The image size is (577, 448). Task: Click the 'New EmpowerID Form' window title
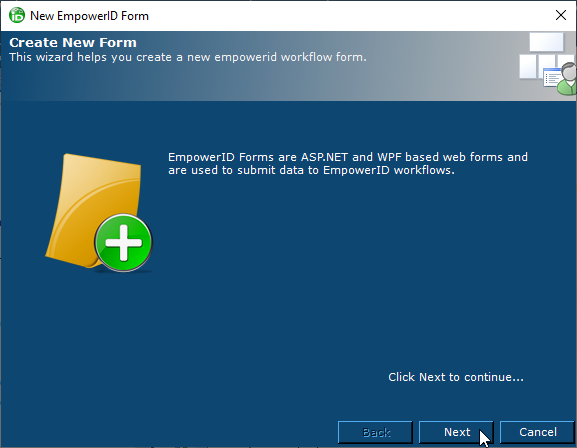(89, 16)
